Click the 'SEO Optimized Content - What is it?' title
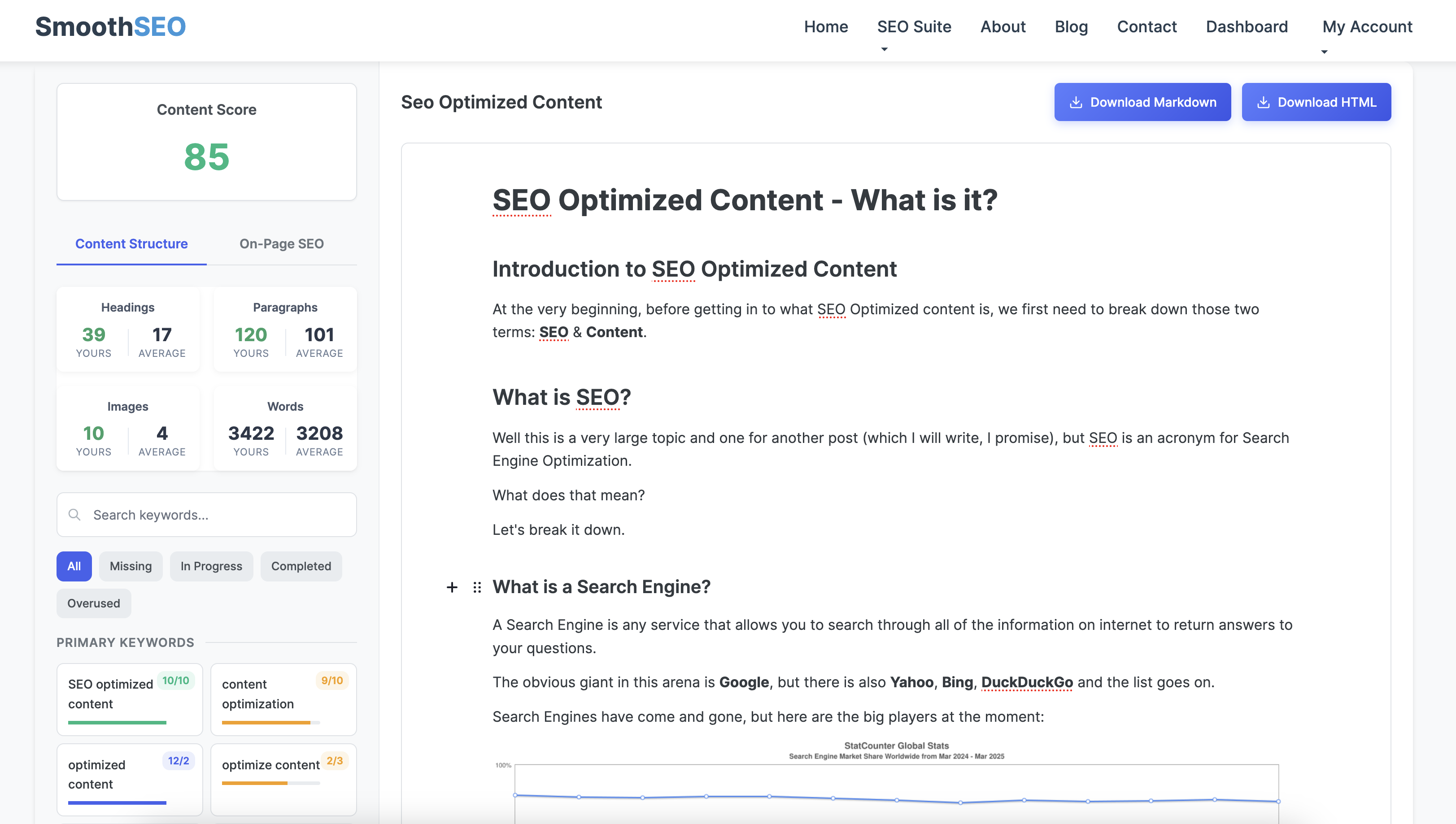 click(x=745, y=200)
